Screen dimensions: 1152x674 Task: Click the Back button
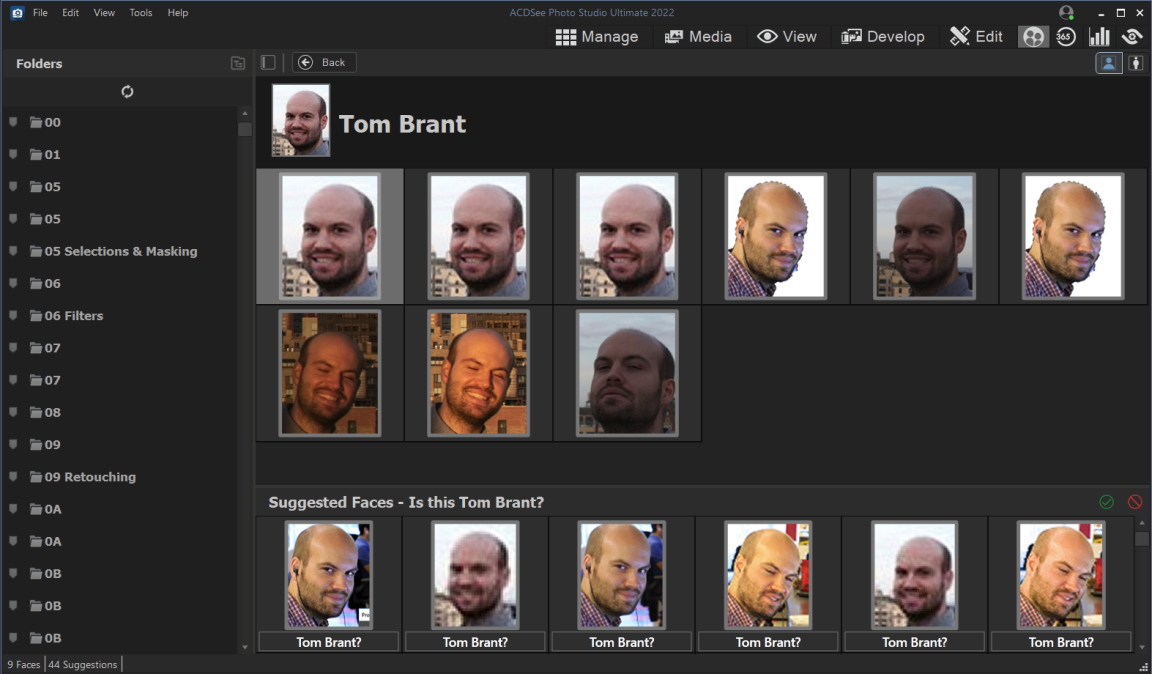click(x=324, y=62)
